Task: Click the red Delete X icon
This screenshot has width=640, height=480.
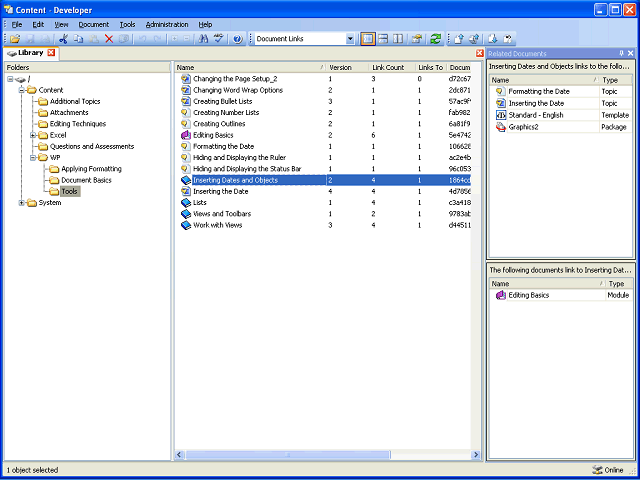Action: point(109,39)
